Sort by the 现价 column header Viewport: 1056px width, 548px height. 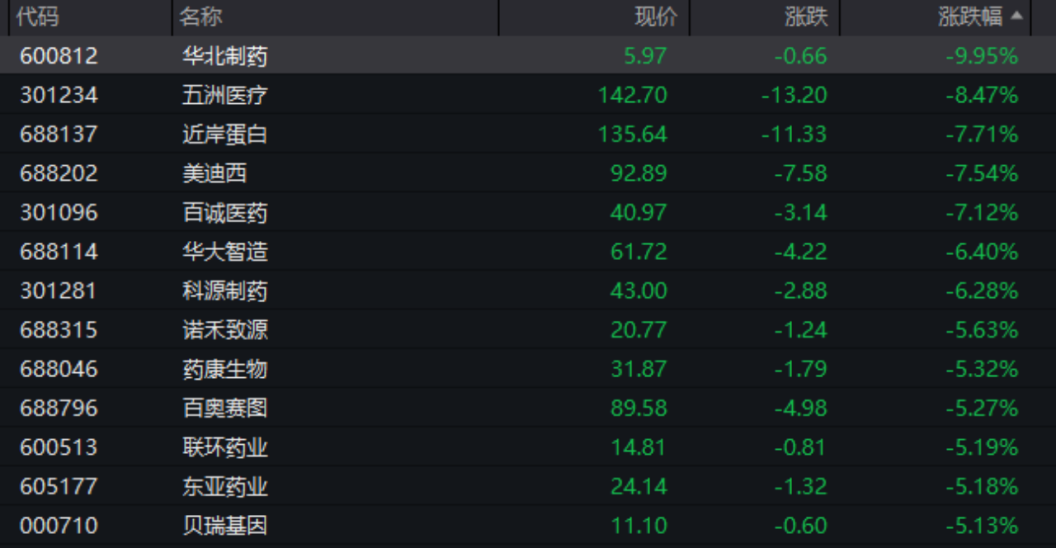pyautogui.click(x=656, y=17)
